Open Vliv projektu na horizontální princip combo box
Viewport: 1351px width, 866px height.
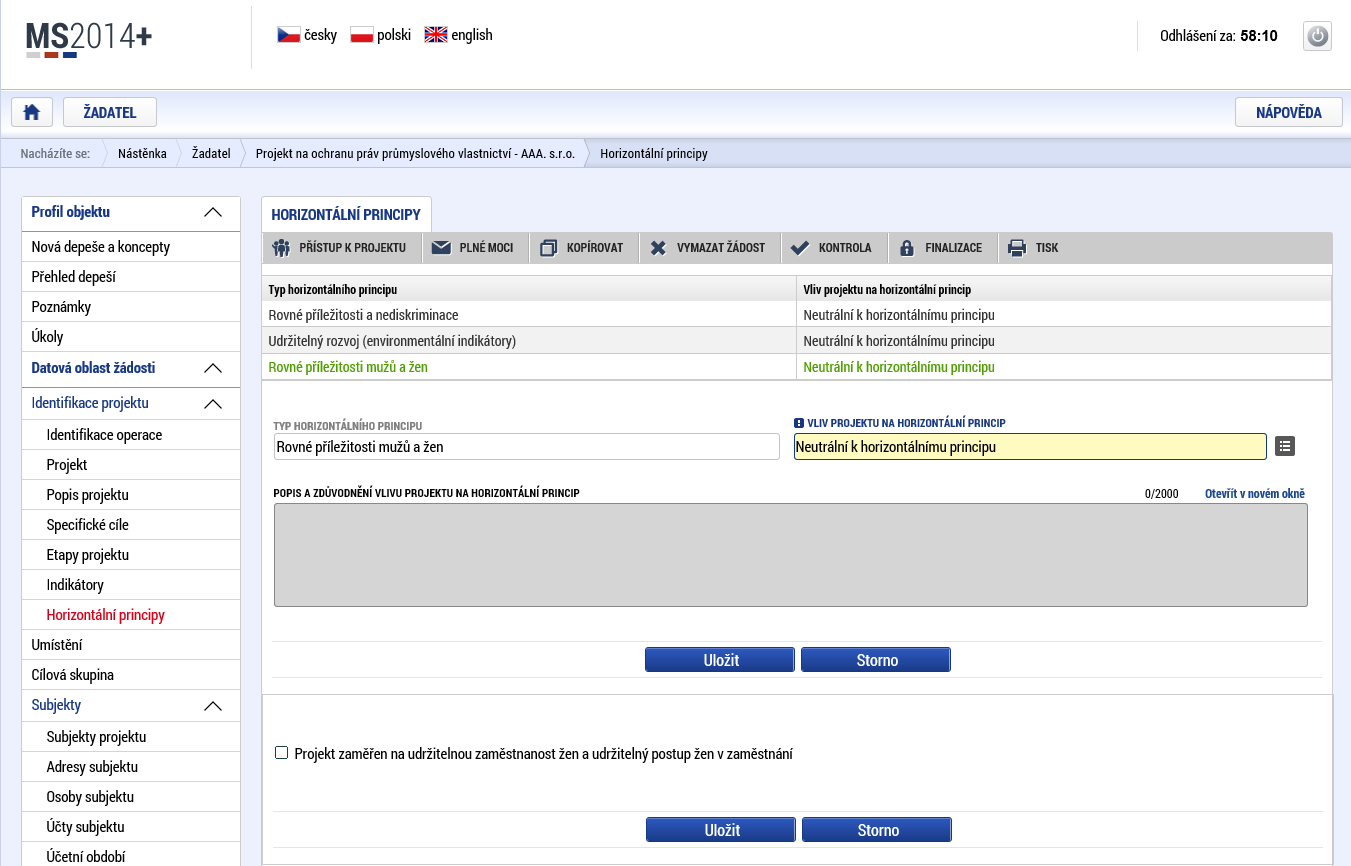pos(1030,447)
